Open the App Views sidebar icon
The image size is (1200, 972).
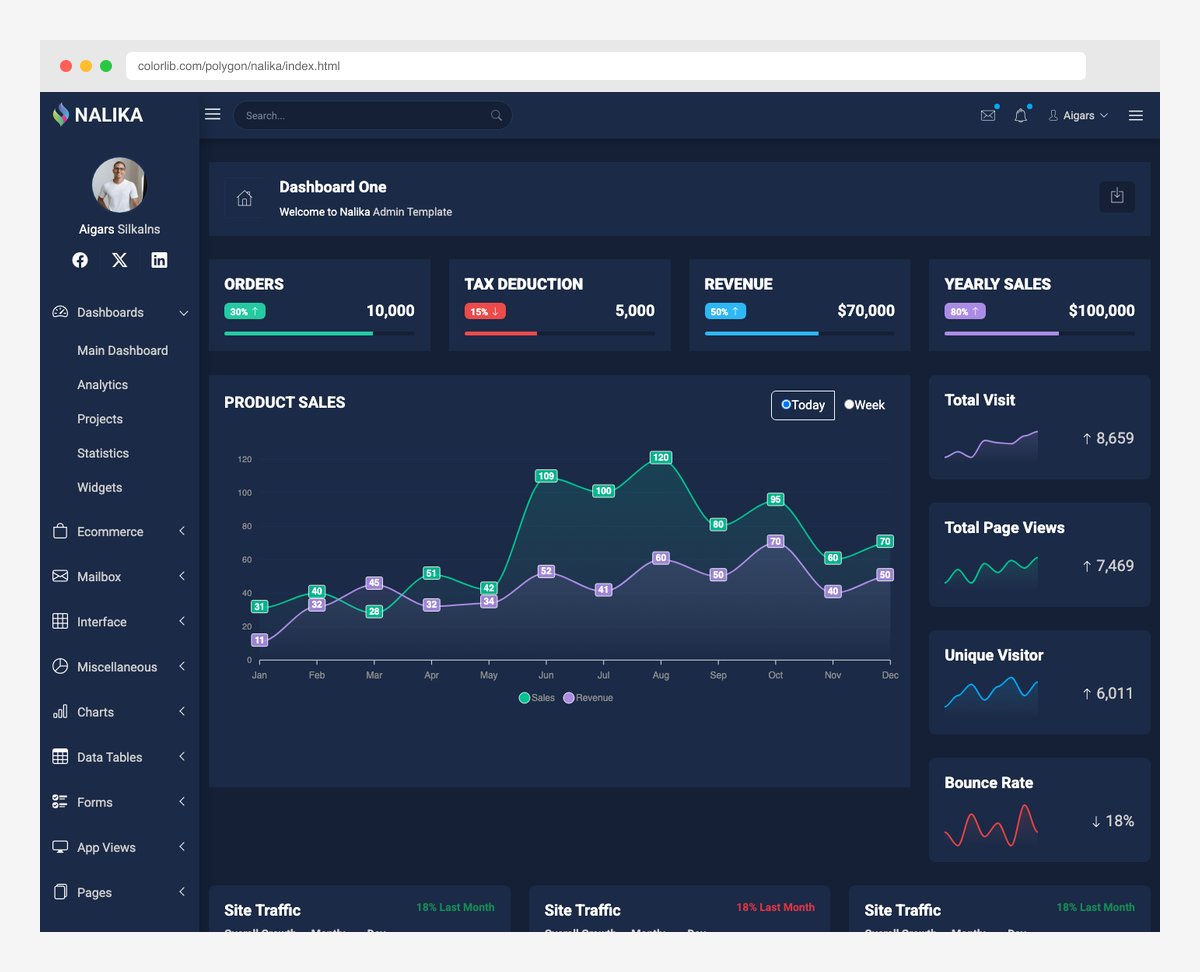(x=58, y=846)
